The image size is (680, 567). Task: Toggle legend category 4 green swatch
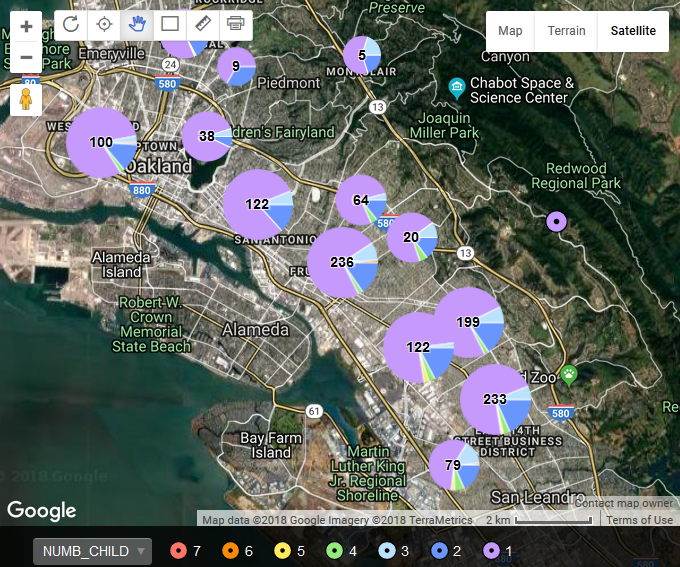pyautogui.click(x=334, y=551)
